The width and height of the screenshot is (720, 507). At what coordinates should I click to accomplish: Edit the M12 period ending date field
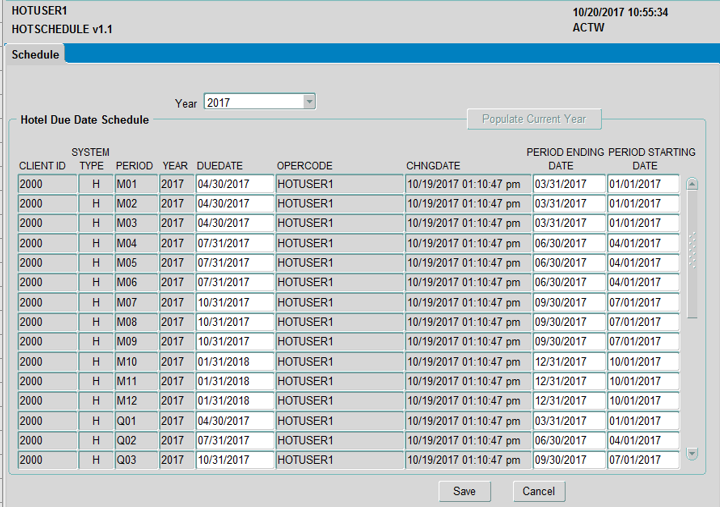[568, 401]
